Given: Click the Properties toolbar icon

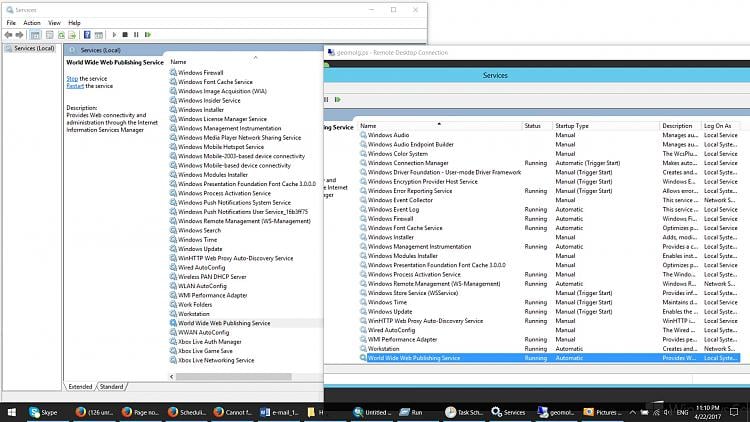Looking at the screenshot, I should point(49,35).
